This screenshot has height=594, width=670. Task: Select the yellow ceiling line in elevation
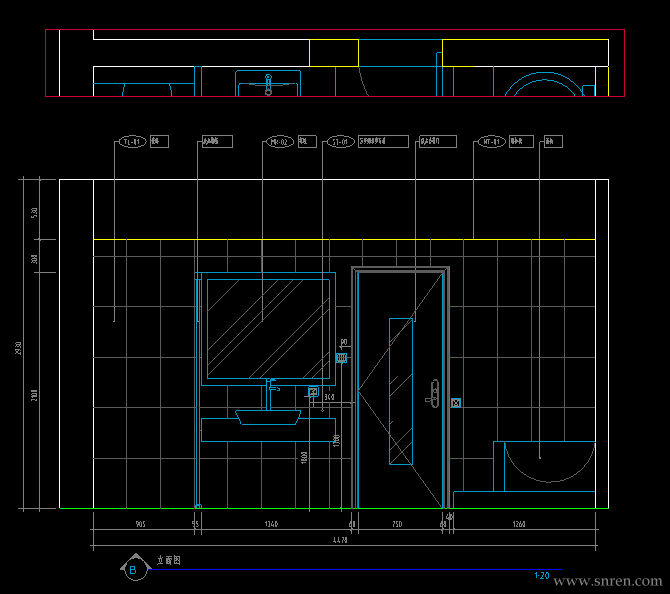click(344, 239)
